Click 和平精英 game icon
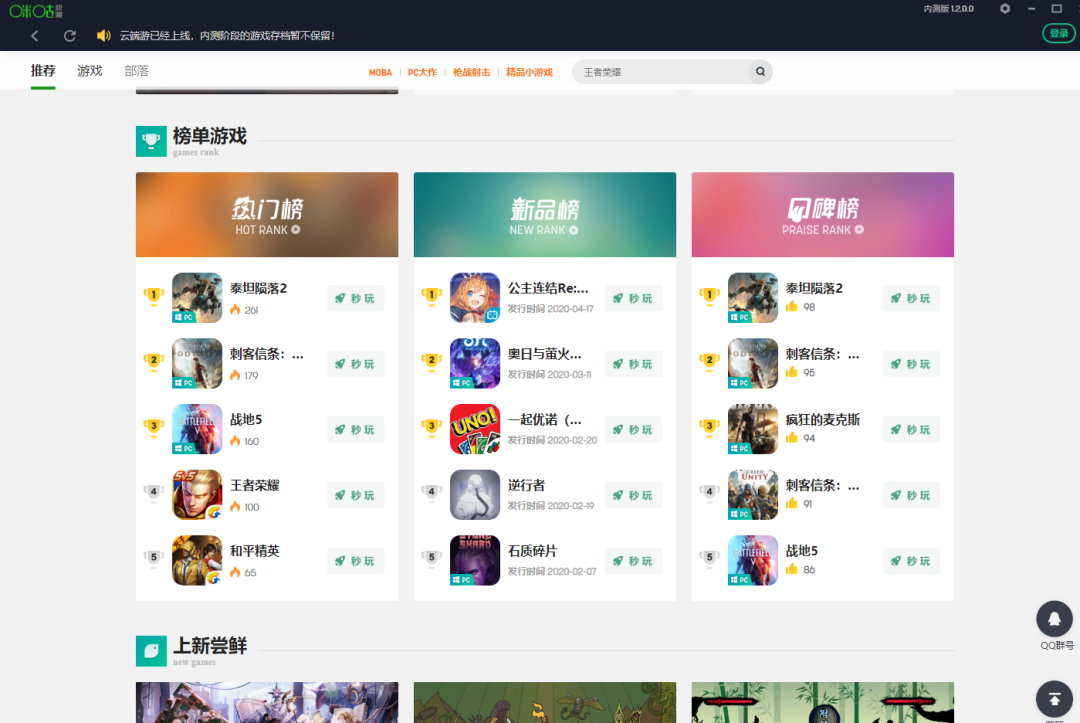 tap(197, 560)
